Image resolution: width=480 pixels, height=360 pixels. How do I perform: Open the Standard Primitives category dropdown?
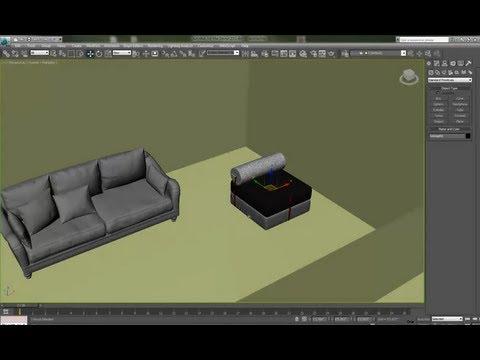pos(450,80)
